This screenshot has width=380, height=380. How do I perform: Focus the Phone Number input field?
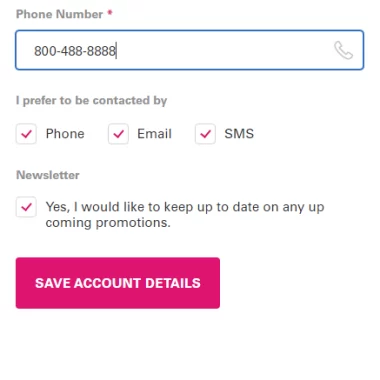click(x=190, y=50)
